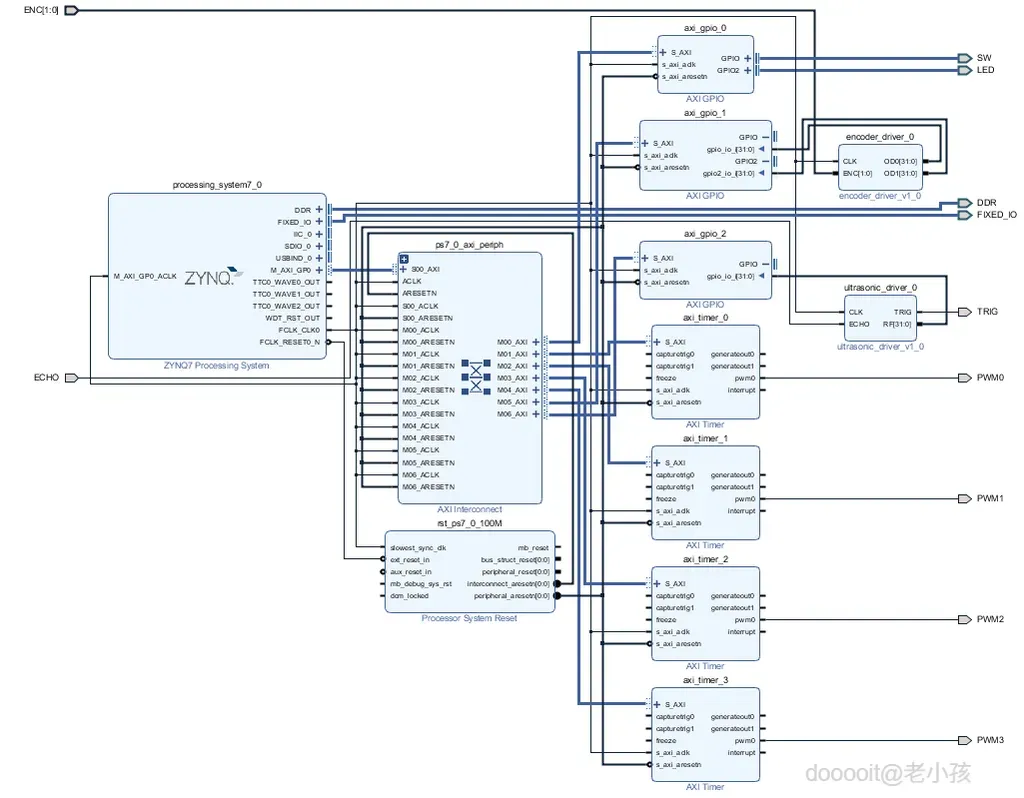Select the LED output port symbol
Screen dimensions: 1024x798
[965, 70]
